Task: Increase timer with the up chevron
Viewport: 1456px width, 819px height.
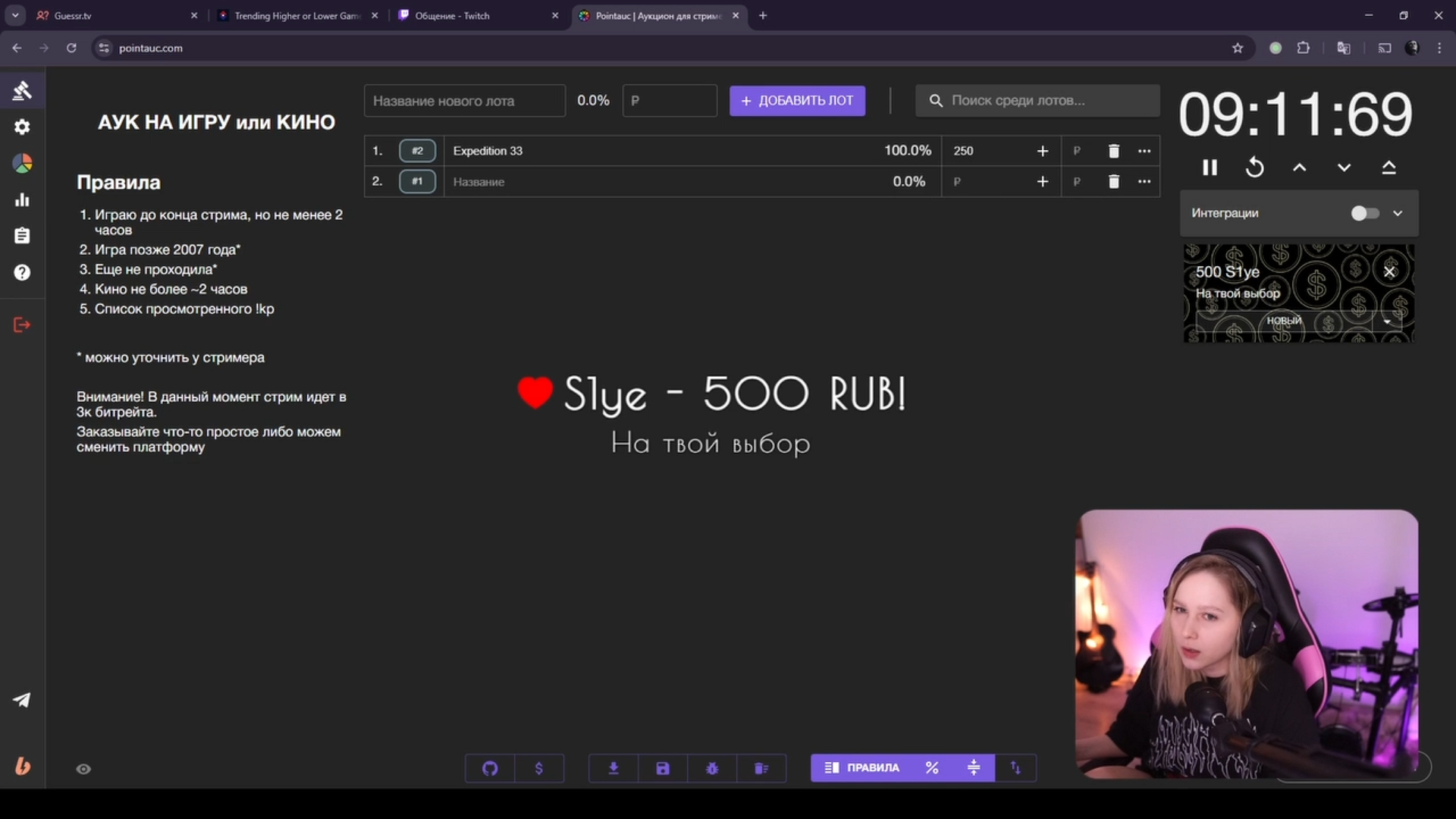Action: pos(1300,168)
